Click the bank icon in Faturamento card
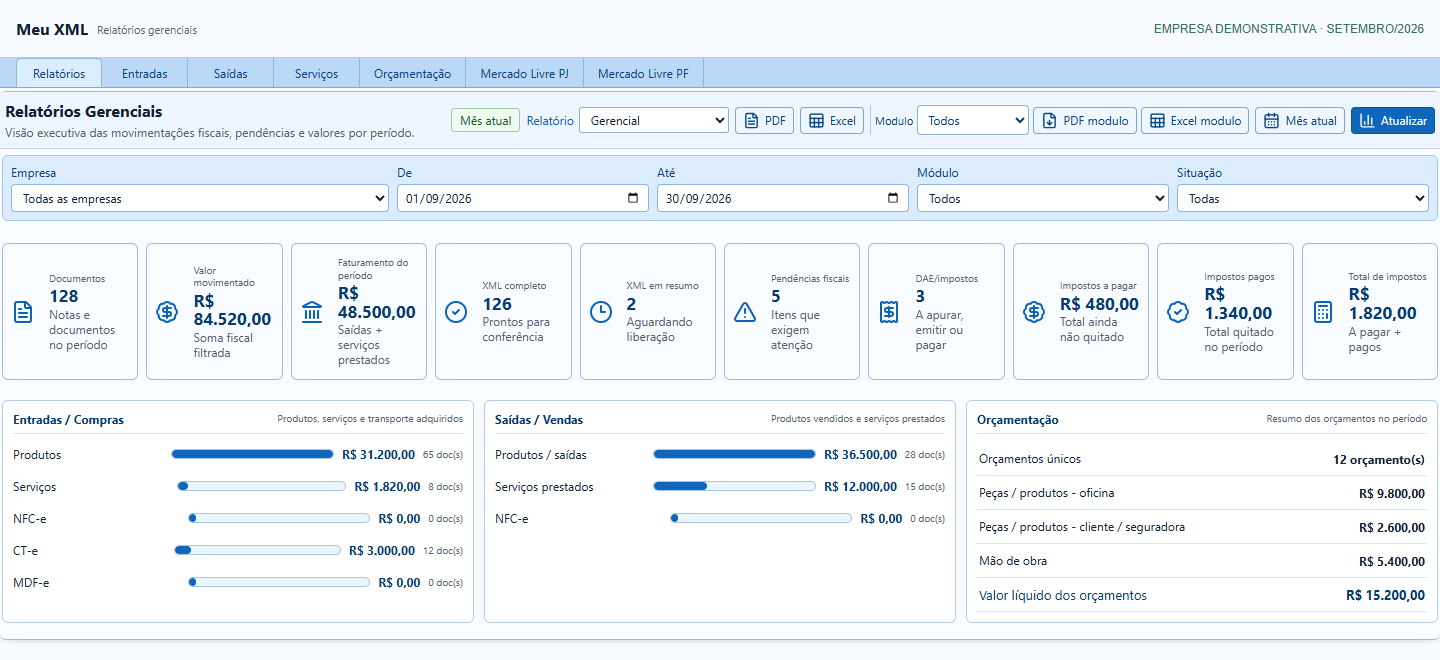The height and width of the screenshot is (660, 1440). pos(312,312)
